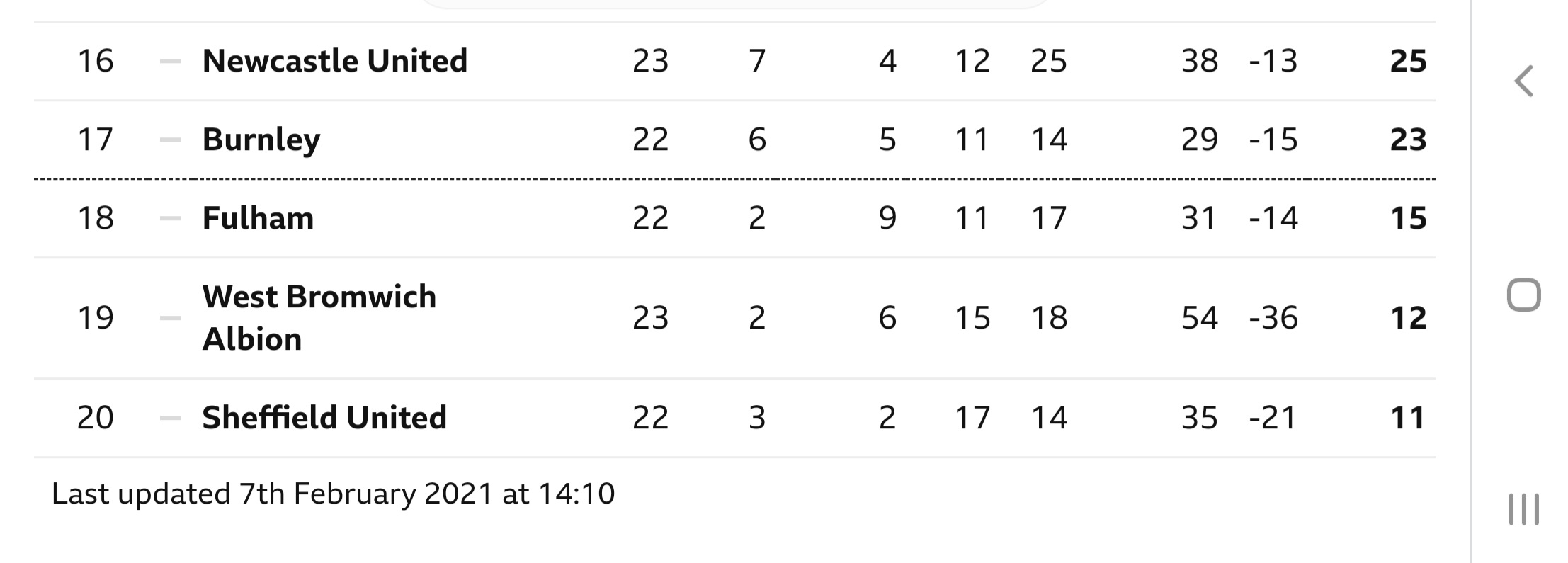Select Fulham's 15 points total
1568x563 pixels.
pos(1408,218)
